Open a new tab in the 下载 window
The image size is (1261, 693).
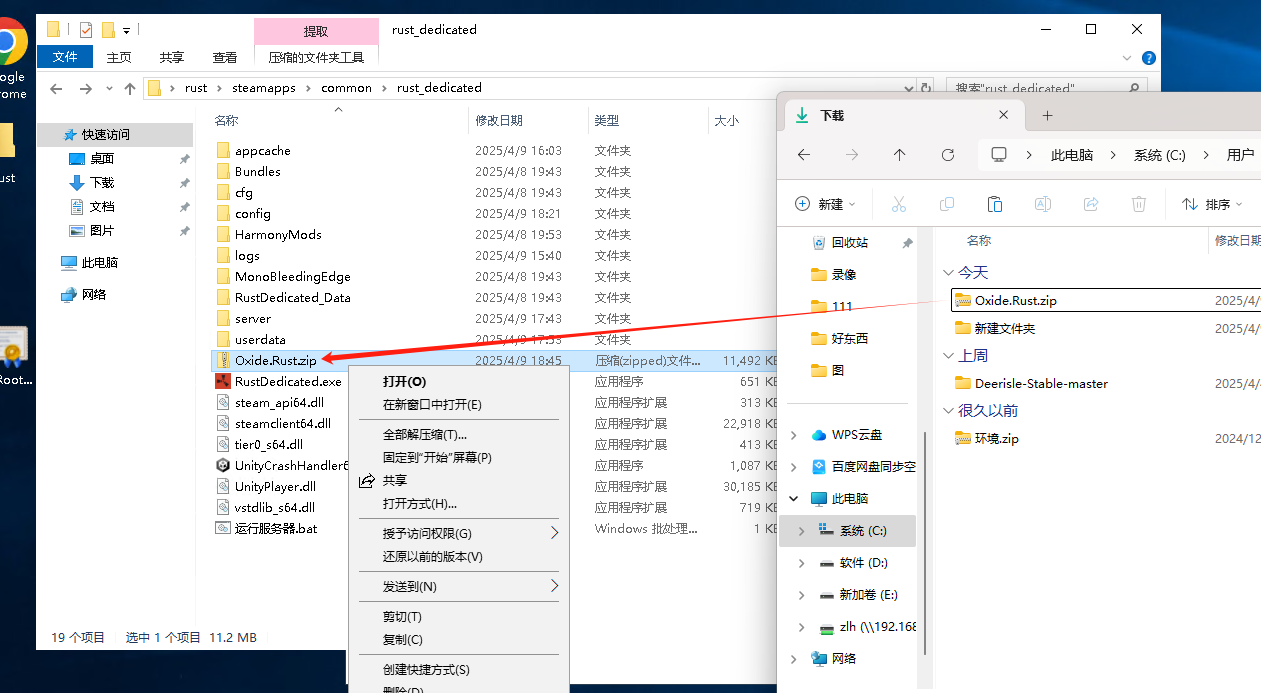coord(1047,116)
